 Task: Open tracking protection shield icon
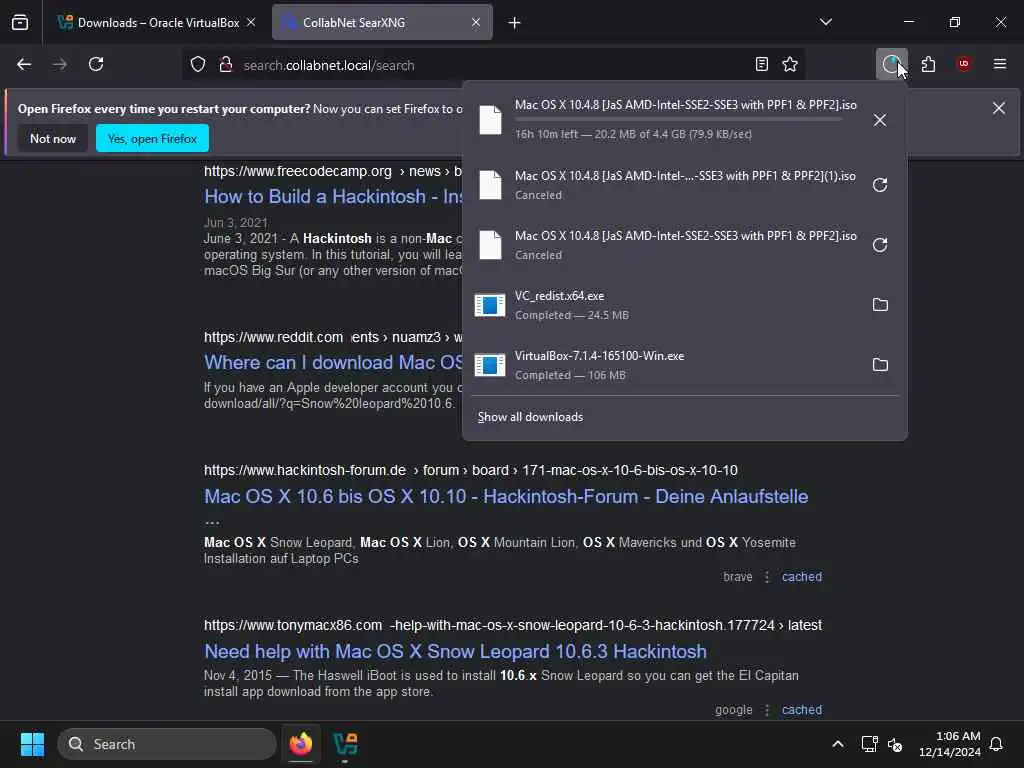(x=198, y=64)
